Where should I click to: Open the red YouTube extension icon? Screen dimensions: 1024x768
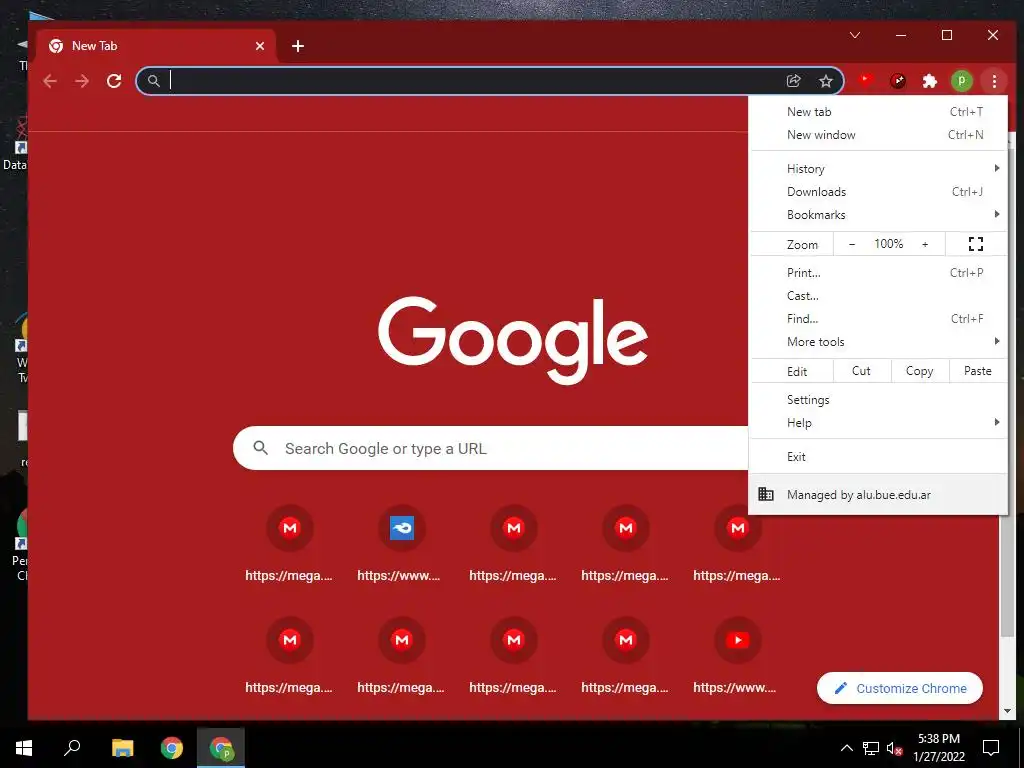tap(866, 81)
